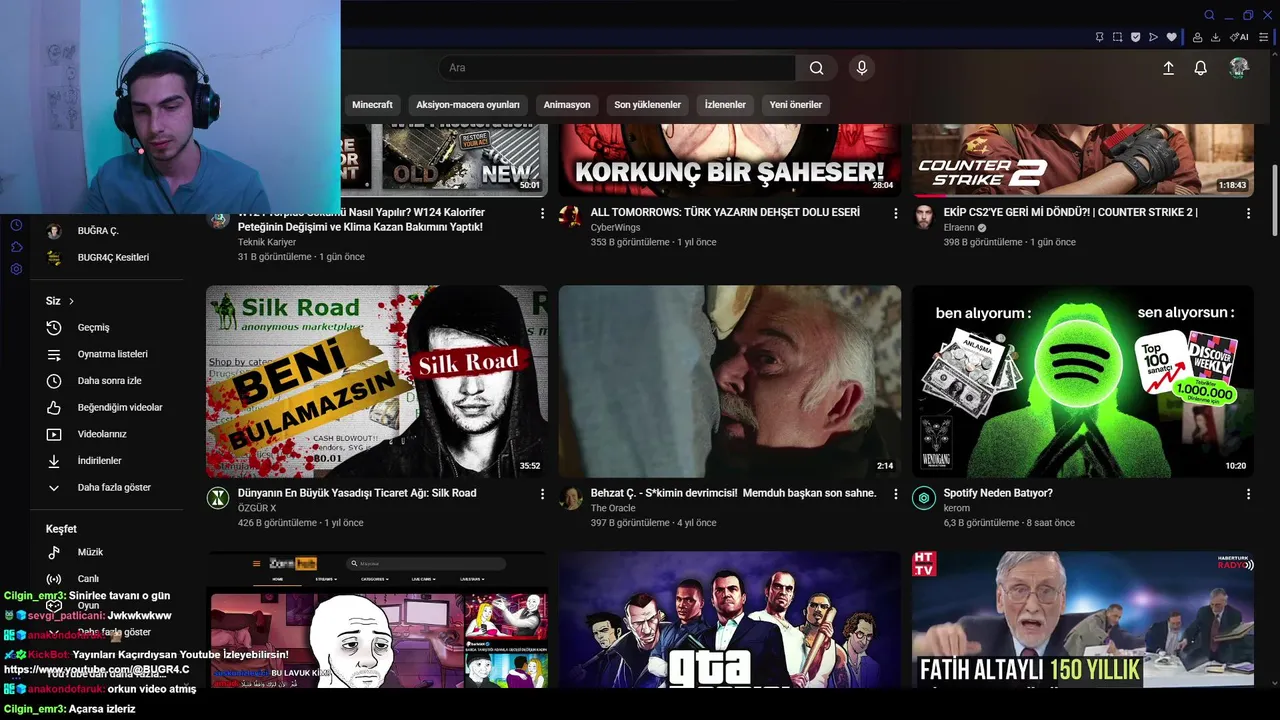Open video title Dünyanın En Büyük Yasadışı Ticaret Ağı

(x=357, y=493)
